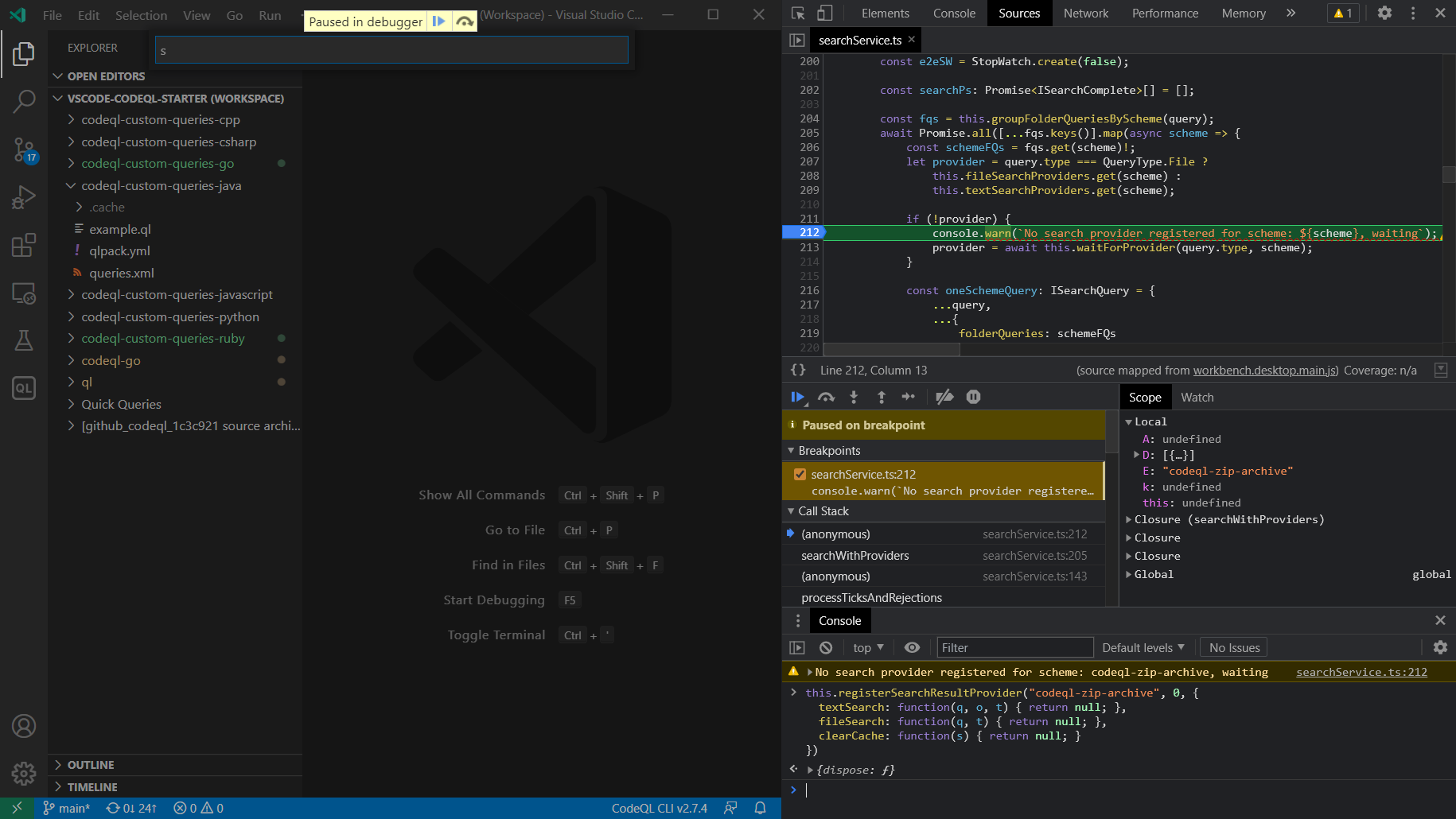Collapse the codeql-custom-queries-java folder
Screen dimensions: 1456x819
70,185
